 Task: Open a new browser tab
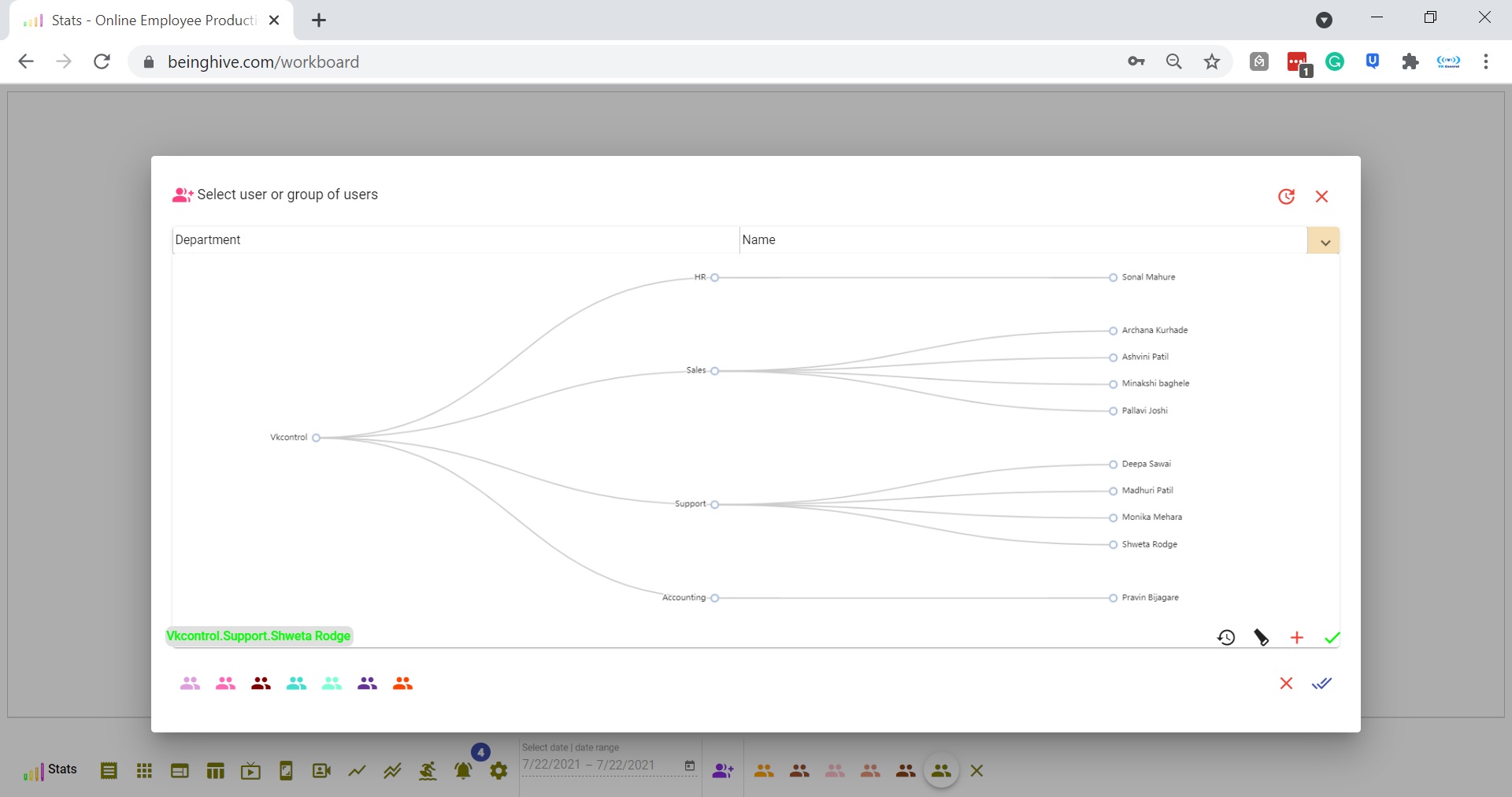point(319,20)
